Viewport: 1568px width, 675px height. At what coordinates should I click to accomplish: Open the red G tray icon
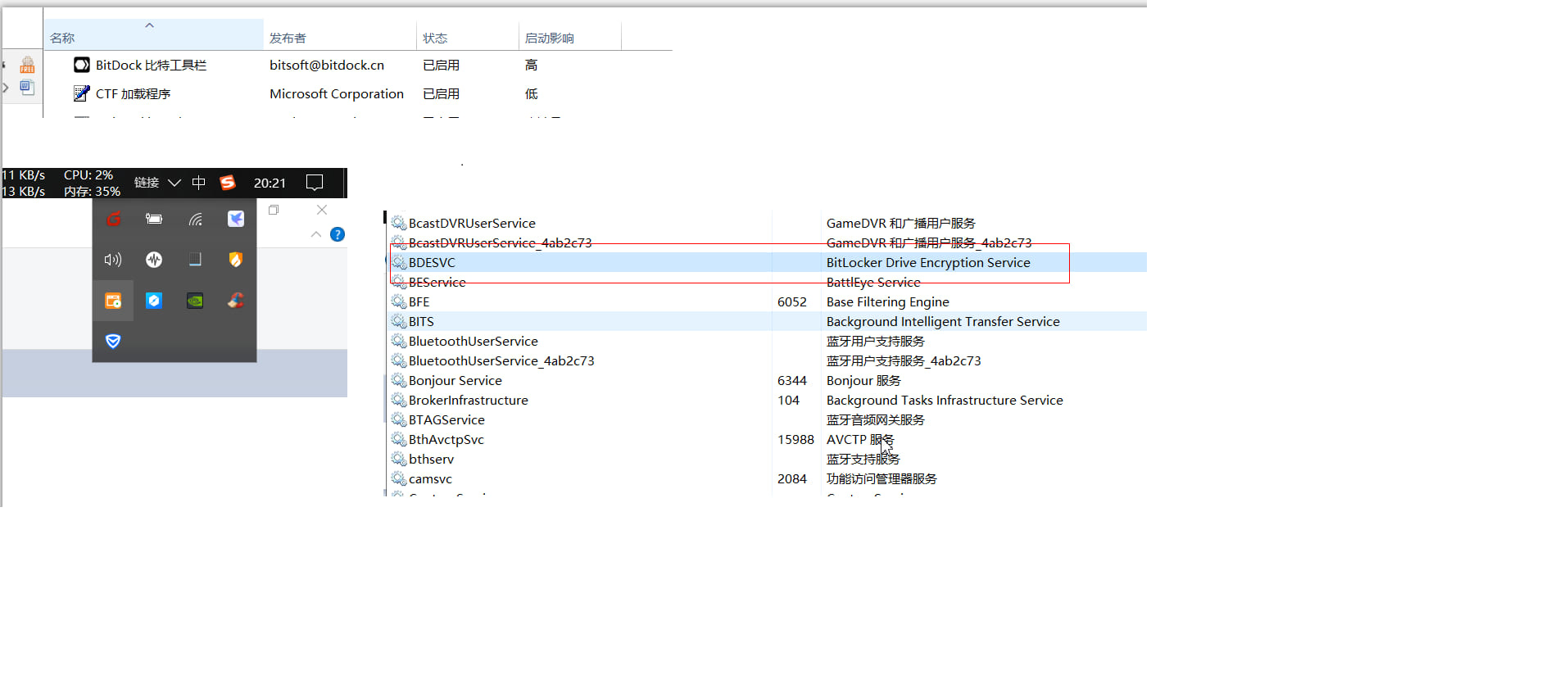point(113,219)
